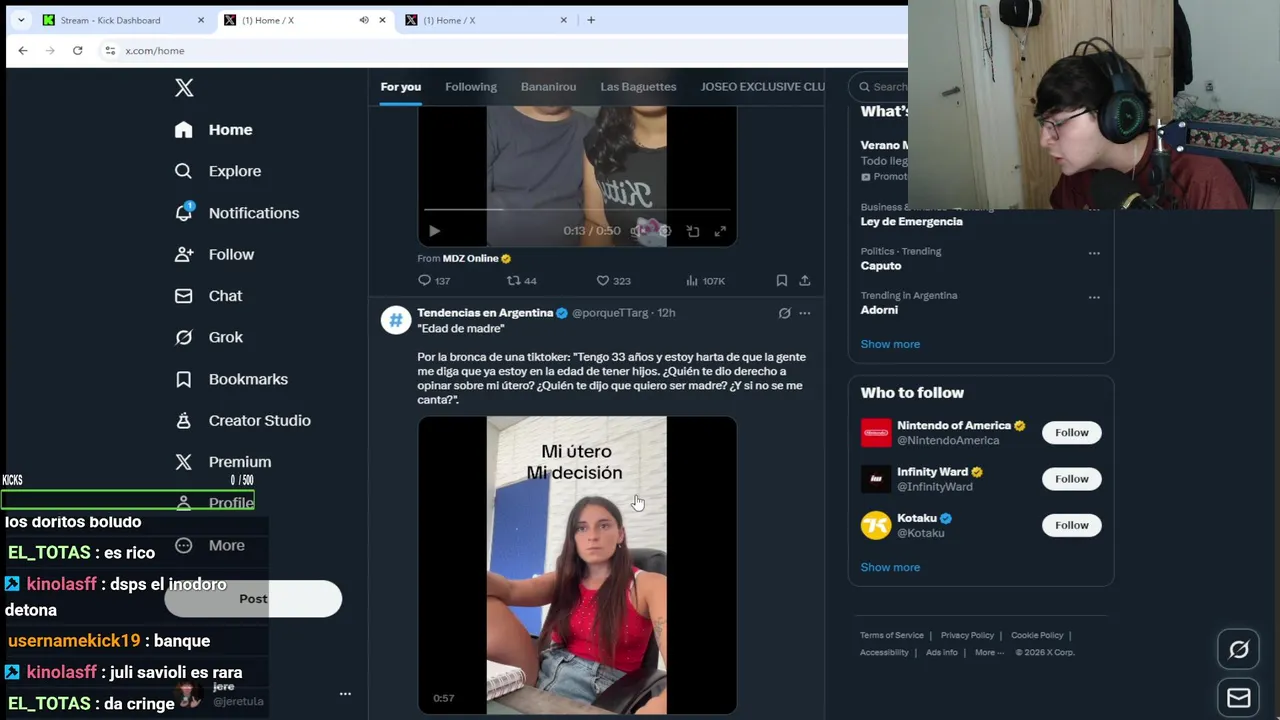Open the Home navigation item

(x=214, y=130)
